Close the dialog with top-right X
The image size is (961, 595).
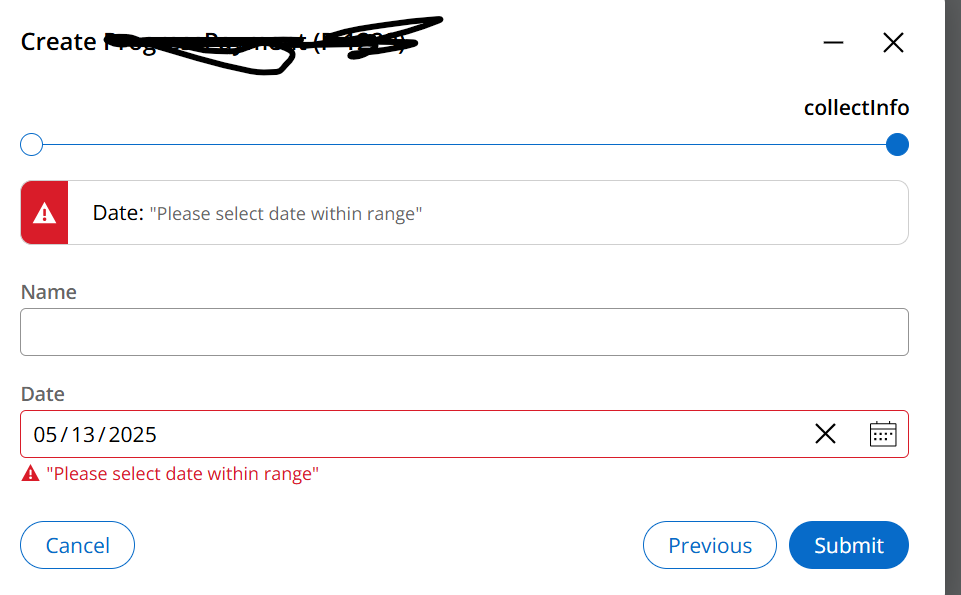[x=893, y=42]
